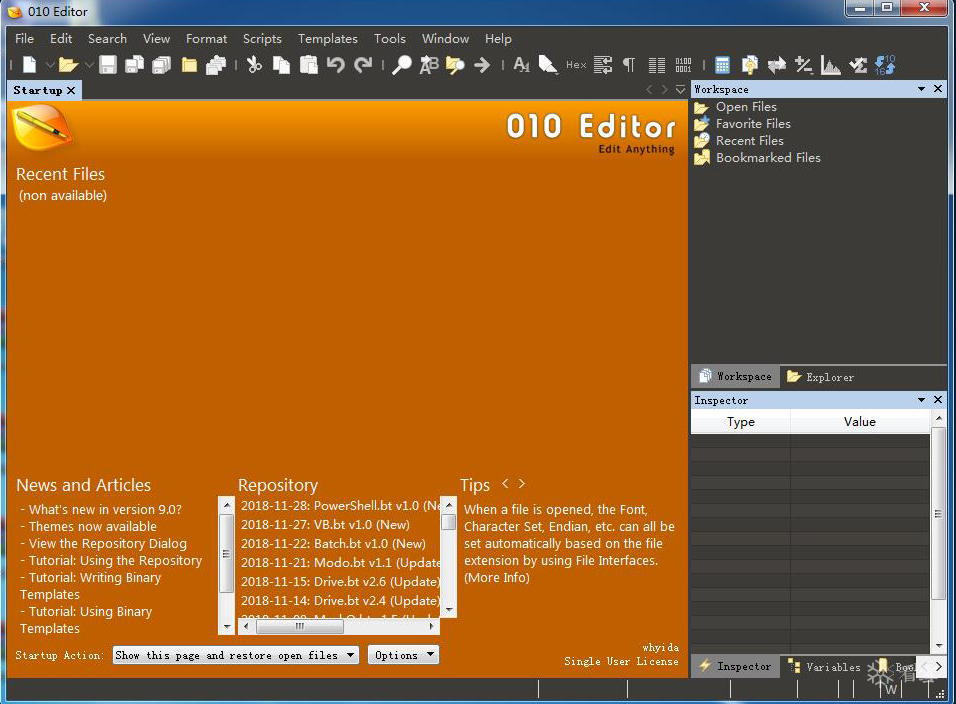956x704 pixels.
Task: Open the Hex Operations plus-minus icon
Action: [x=804, y=65]
